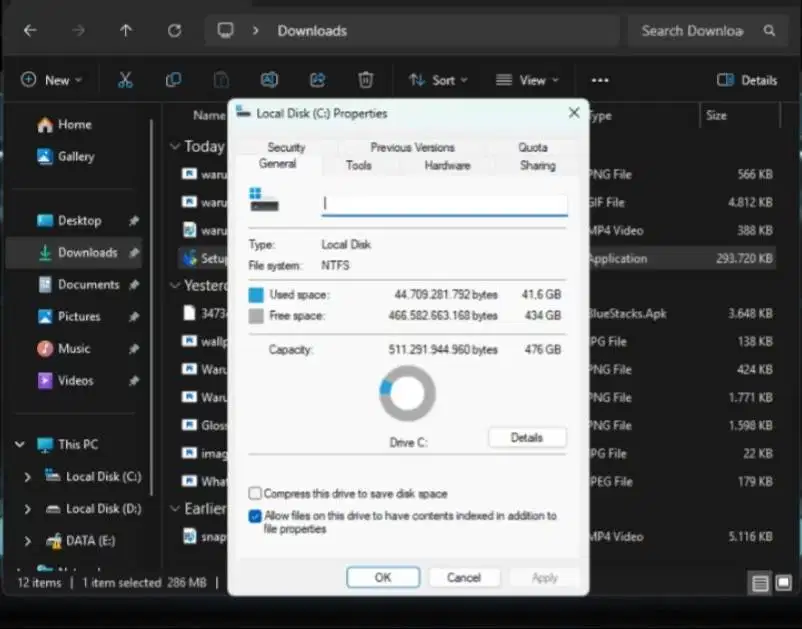Image resolution: width=802 pixels, height=629 pixels.
Task: Click the OK button
Action: click(x=383, y=577)
